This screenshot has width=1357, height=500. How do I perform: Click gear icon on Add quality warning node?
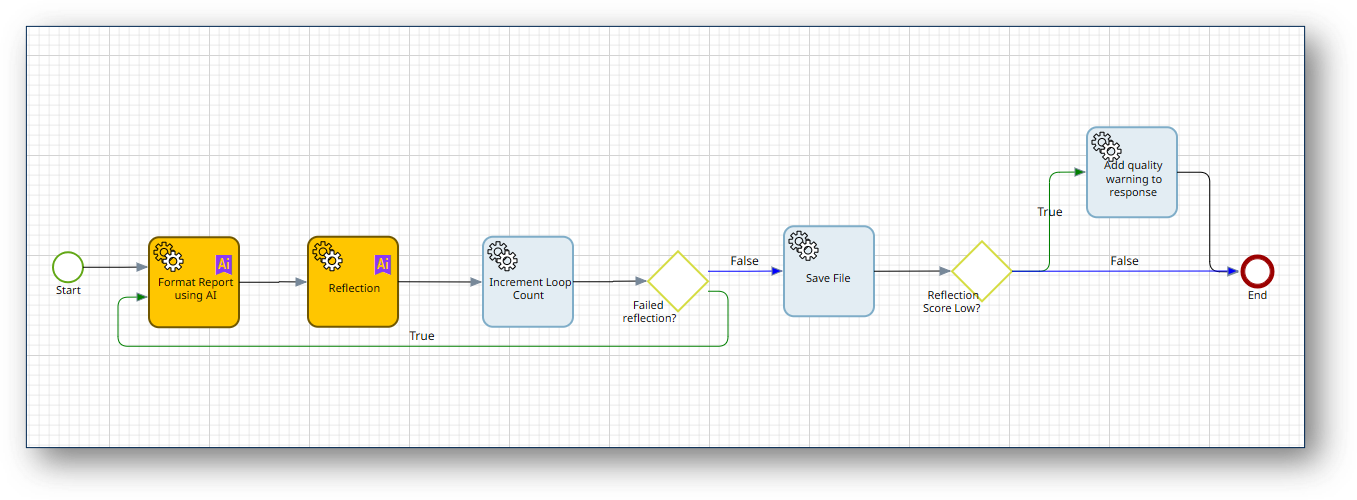1105,147
